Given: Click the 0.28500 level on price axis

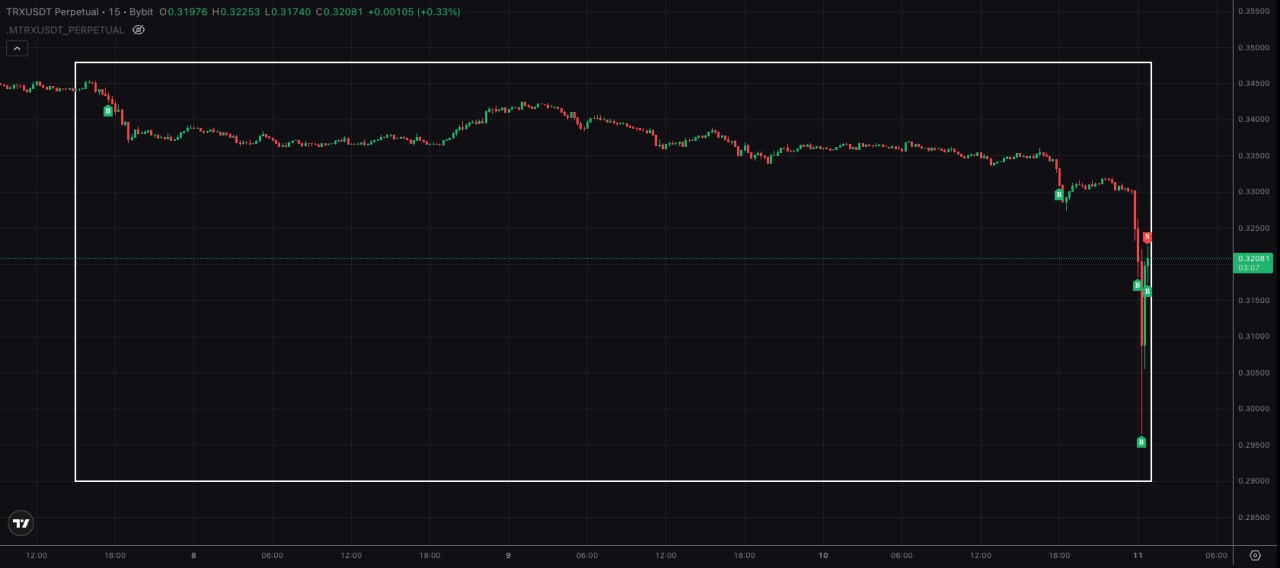Looking at the screenshot, I should [1253, 517].
